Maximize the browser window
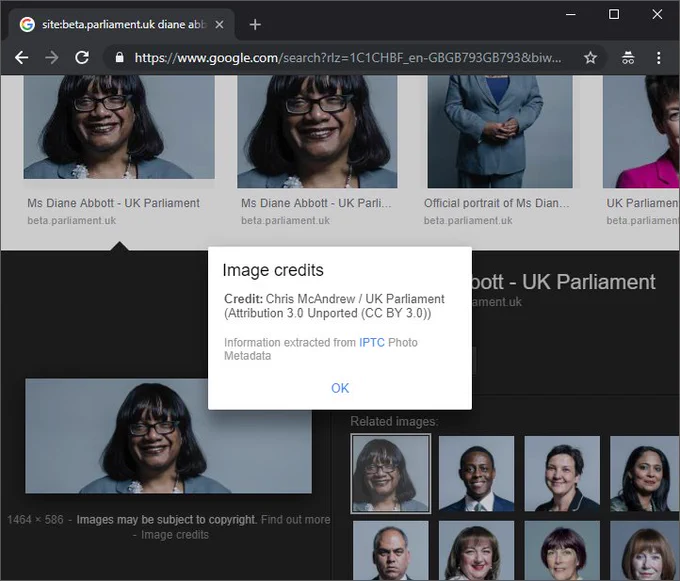 pyautogui.click(x=614, y=14)
